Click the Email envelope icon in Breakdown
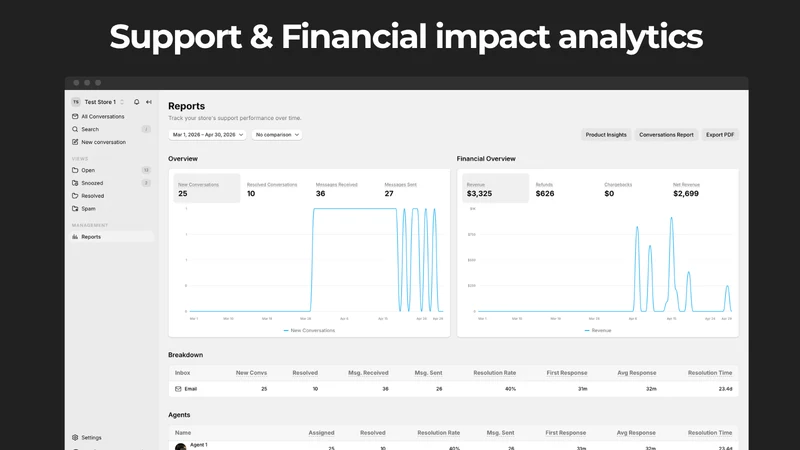 (x=178, y=389)
